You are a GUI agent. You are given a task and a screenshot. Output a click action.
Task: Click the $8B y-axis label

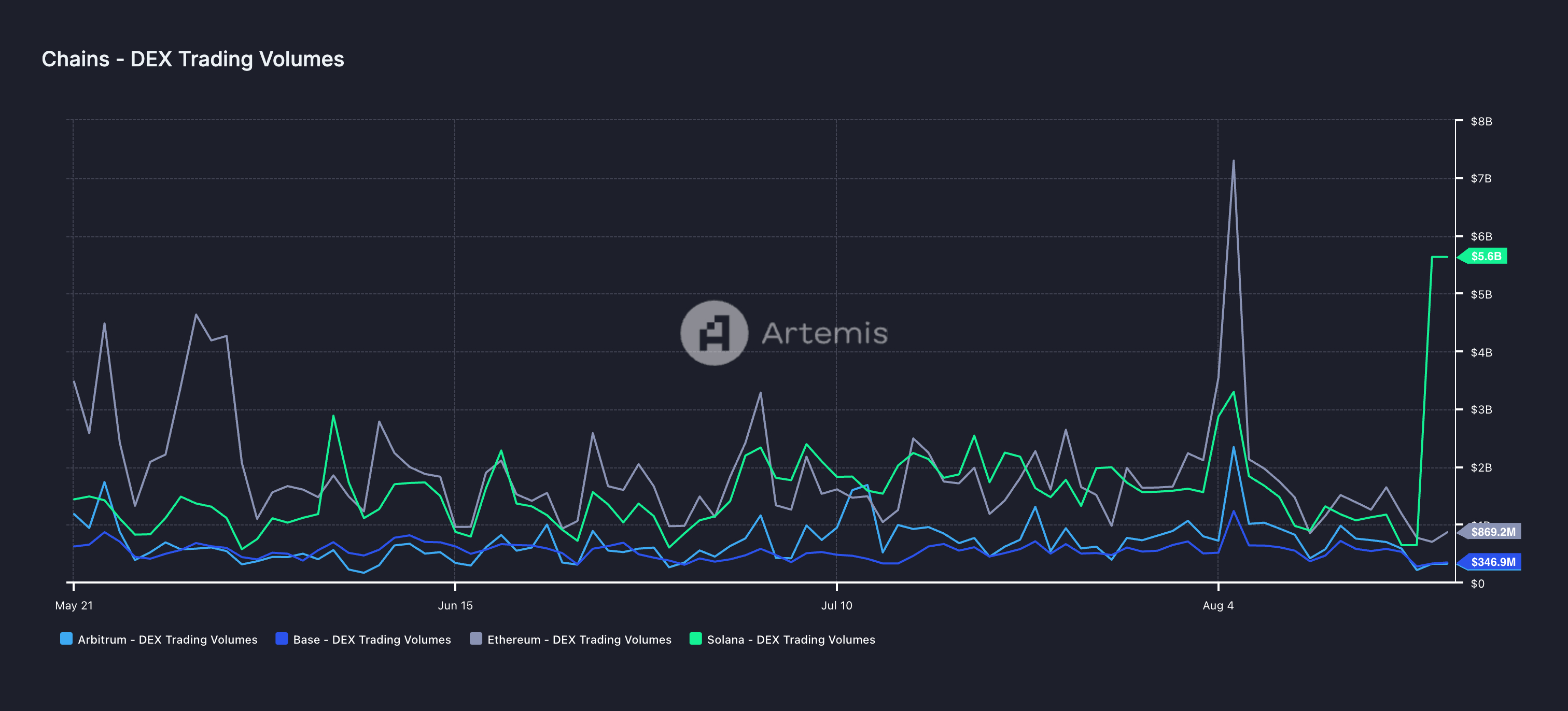[x=1481, y=121]
